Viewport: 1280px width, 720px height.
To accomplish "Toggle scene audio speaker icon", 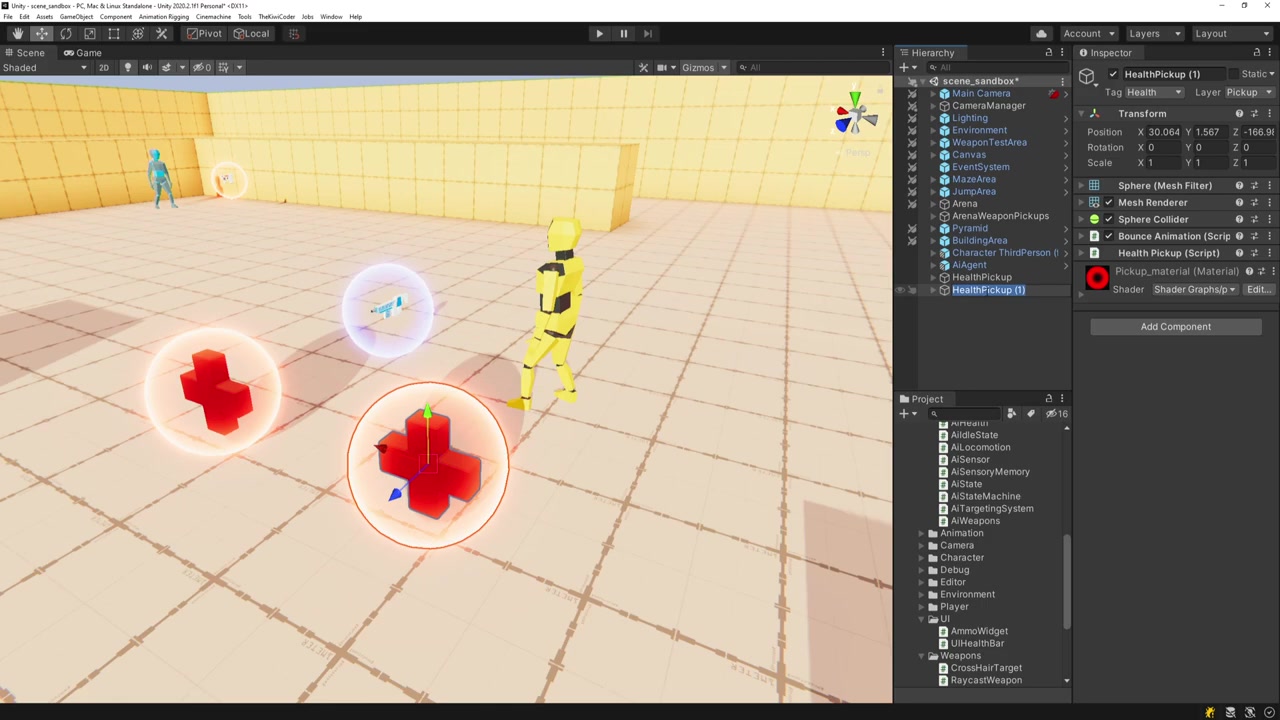I will click(147, 67).
